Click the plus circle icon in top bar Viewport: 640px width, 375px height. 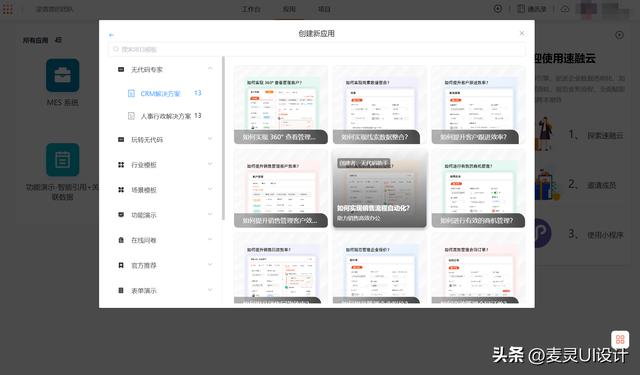coord(498,9)
